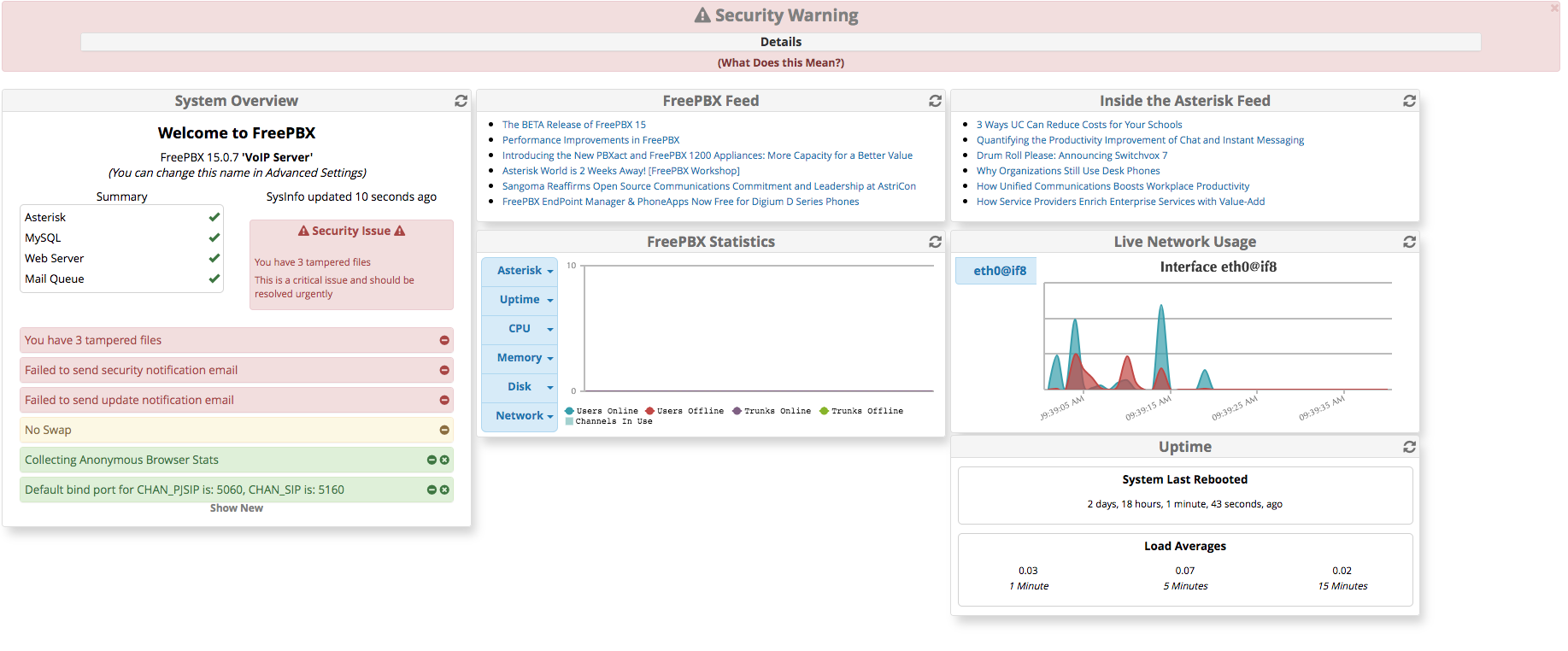Select the eth0@if8 interface tab
The height and width of the screenshot is (651, 1568).
point(996,271)
